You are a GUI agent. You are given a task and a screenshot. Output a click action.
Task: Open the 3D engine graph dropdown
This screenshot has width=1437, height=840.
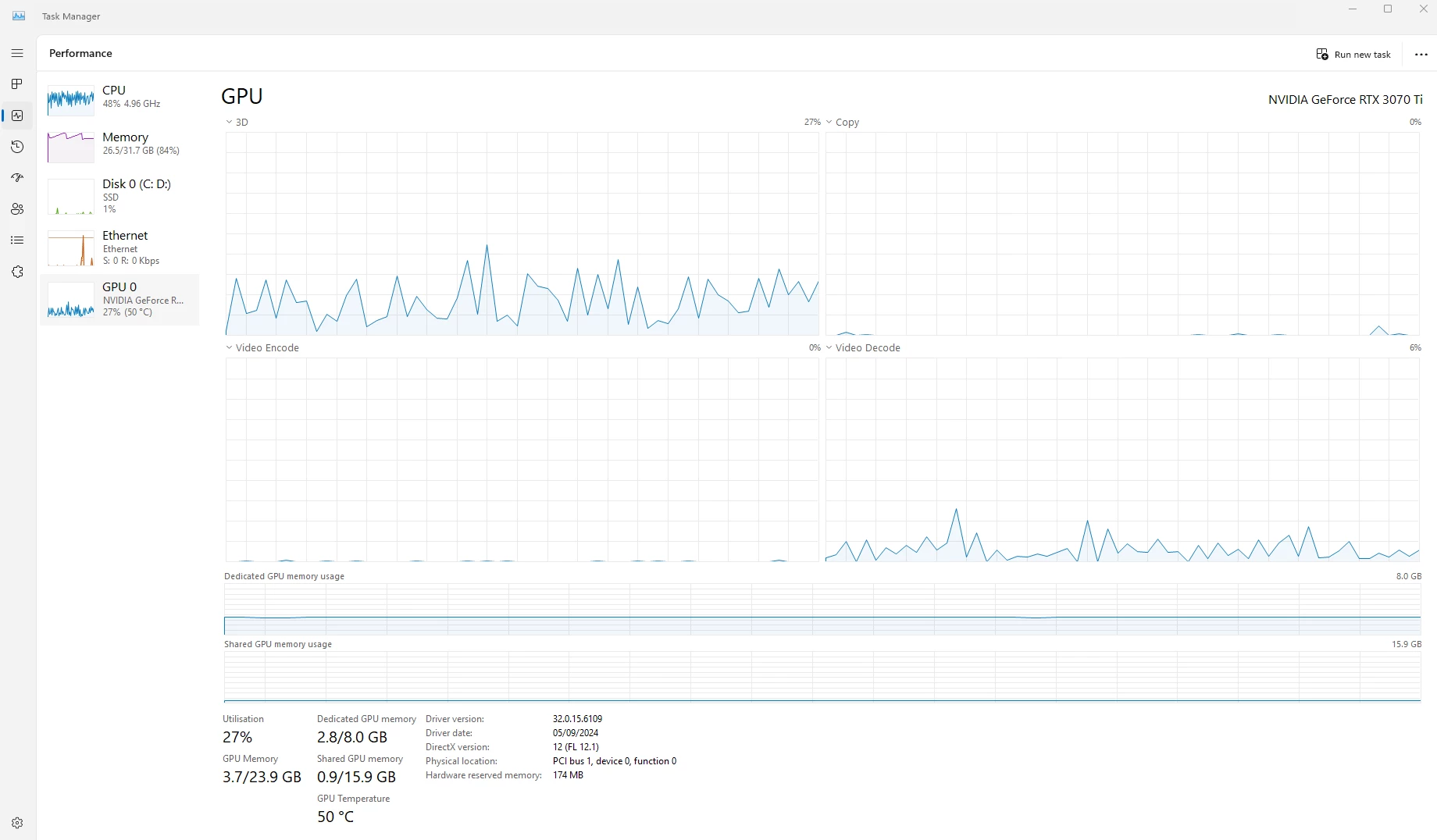pos(237,123)
